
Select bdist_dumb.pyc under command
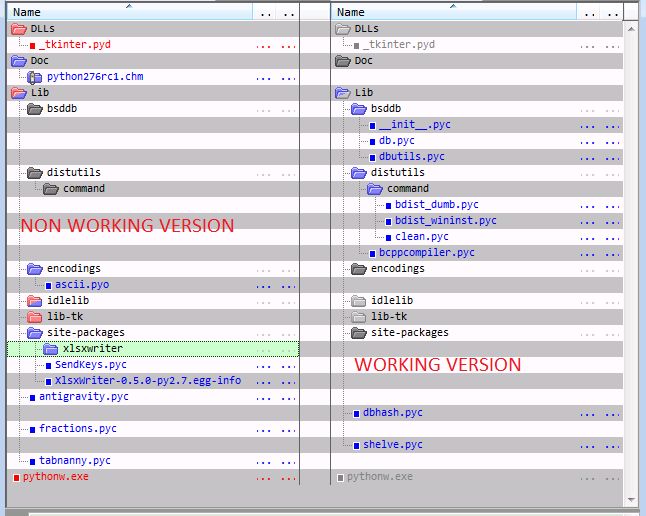[437, 205]
